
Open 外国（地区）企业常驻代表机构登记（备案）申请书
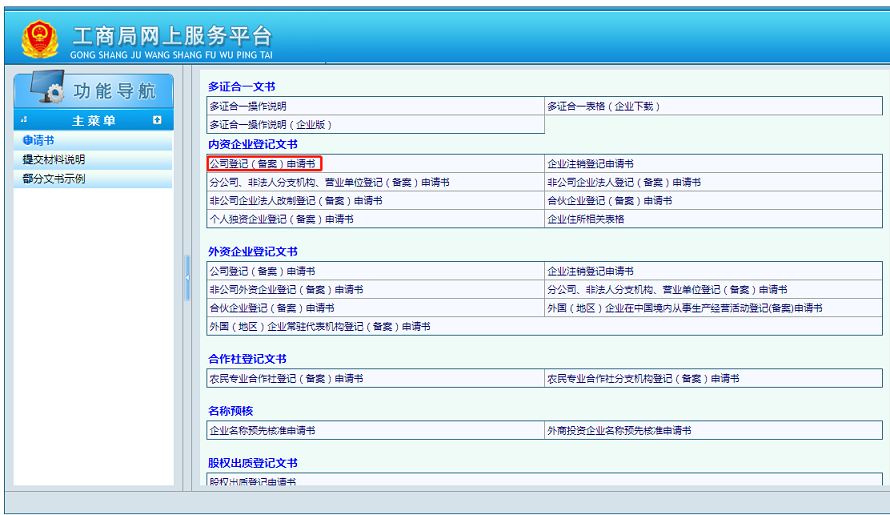coord(320,326)
